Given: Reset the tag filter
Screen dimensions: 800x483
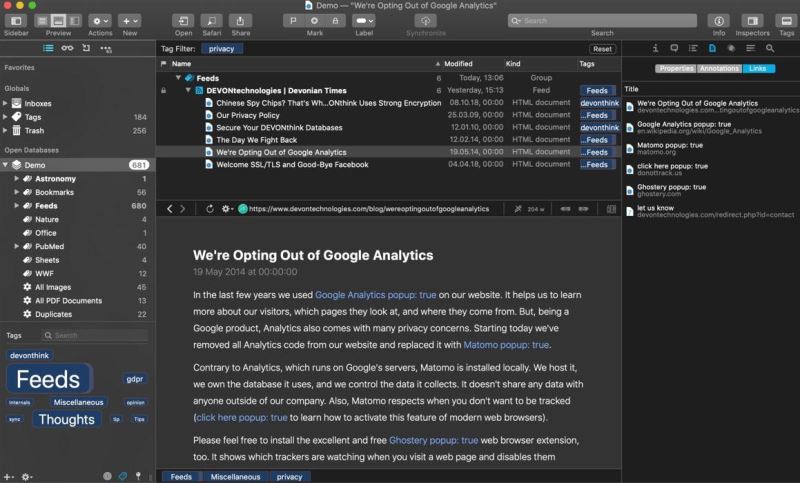Looking at the screenshot, I should coord(602,49).
